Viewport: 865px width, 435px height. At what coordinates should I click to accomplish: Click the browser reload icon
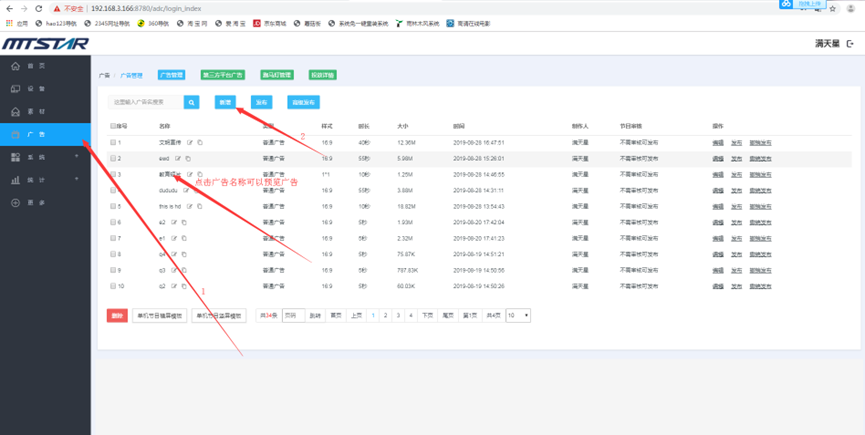(39, 8)
